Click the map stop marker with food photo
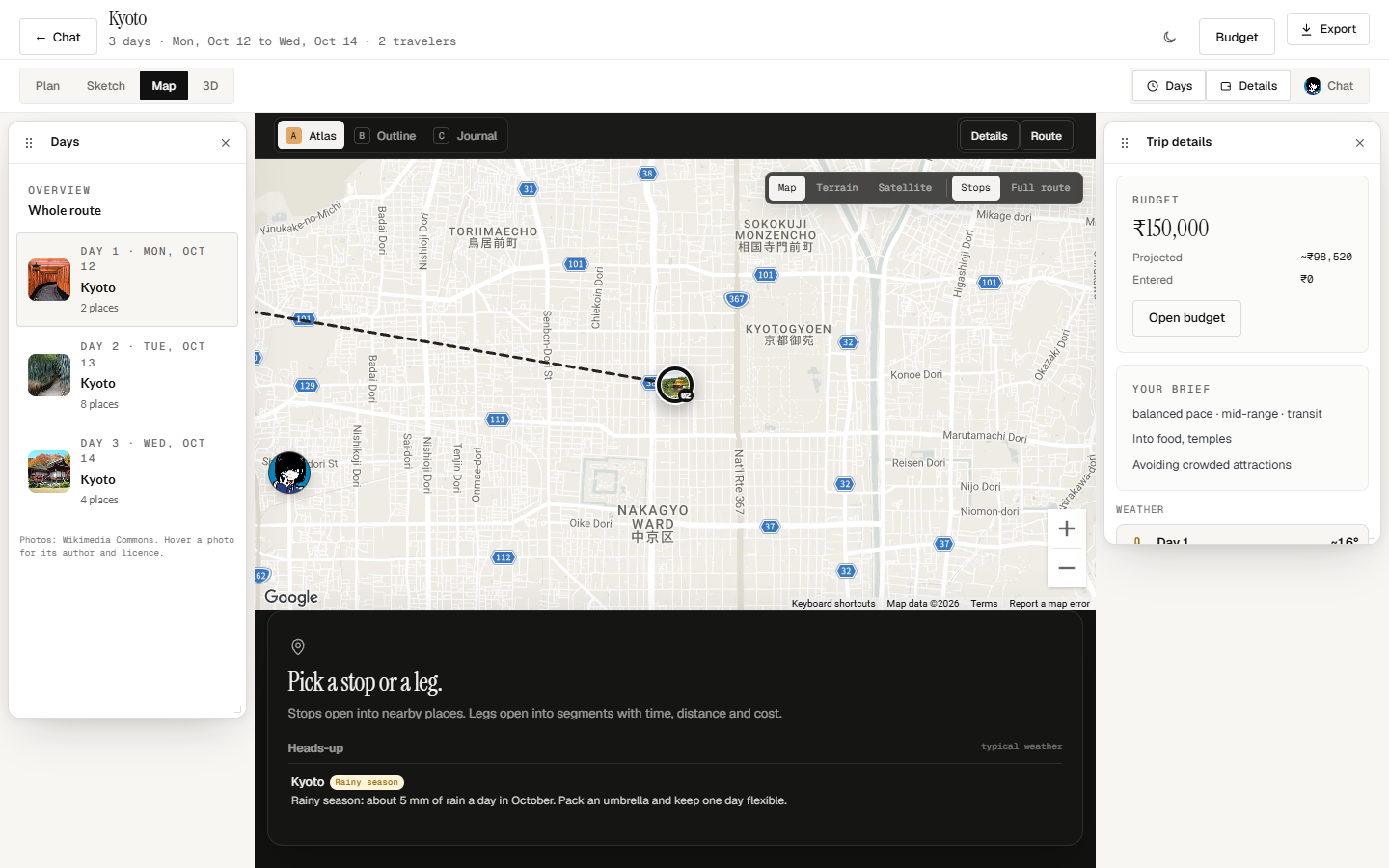The width and height of the screenshot is (1389, 868). click(x=675, y=385)
